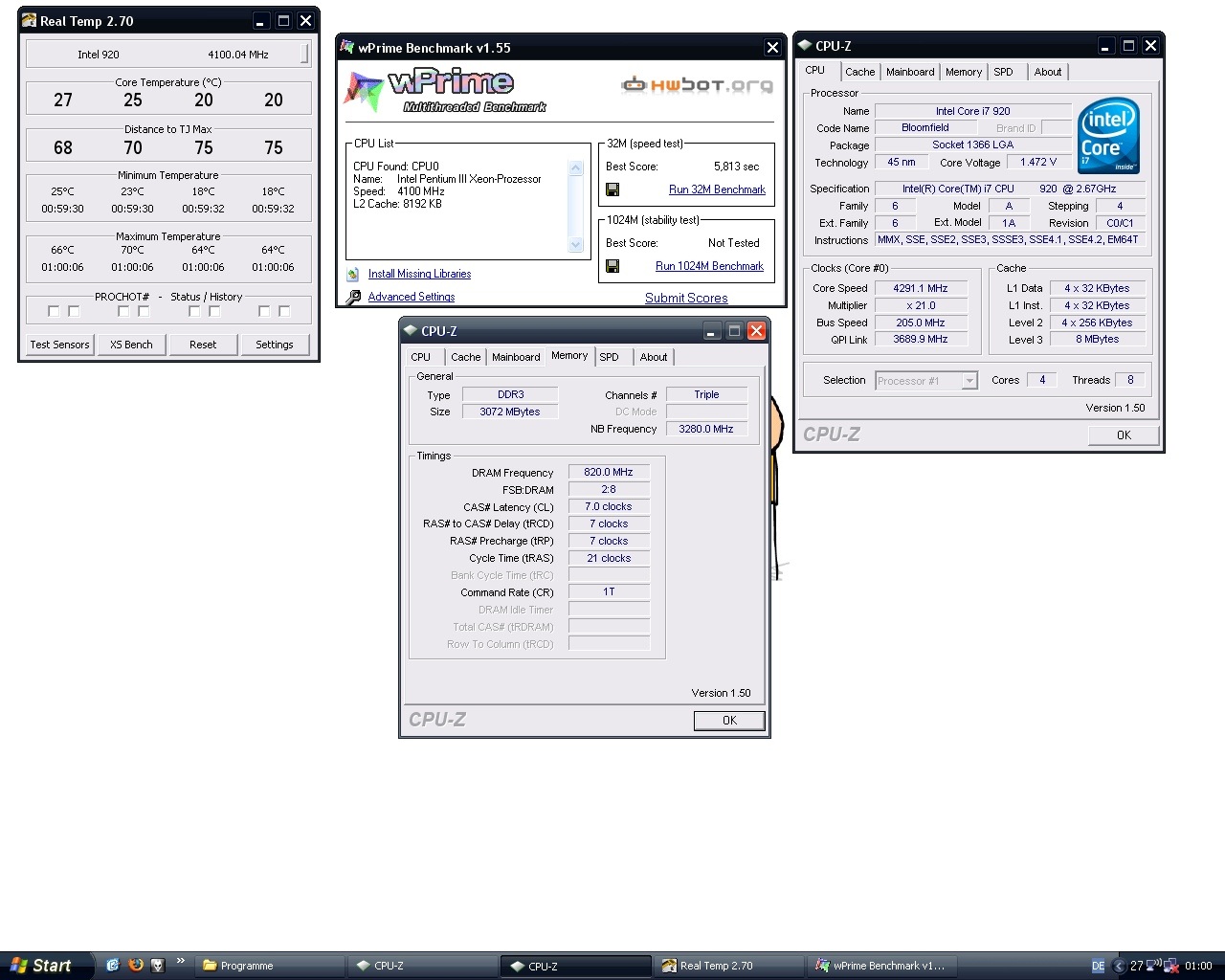Click OK in CPU-Z processor window
Image resolution: width=1225 pixels, height=980 pixels.
click(x=1124, y=435)
